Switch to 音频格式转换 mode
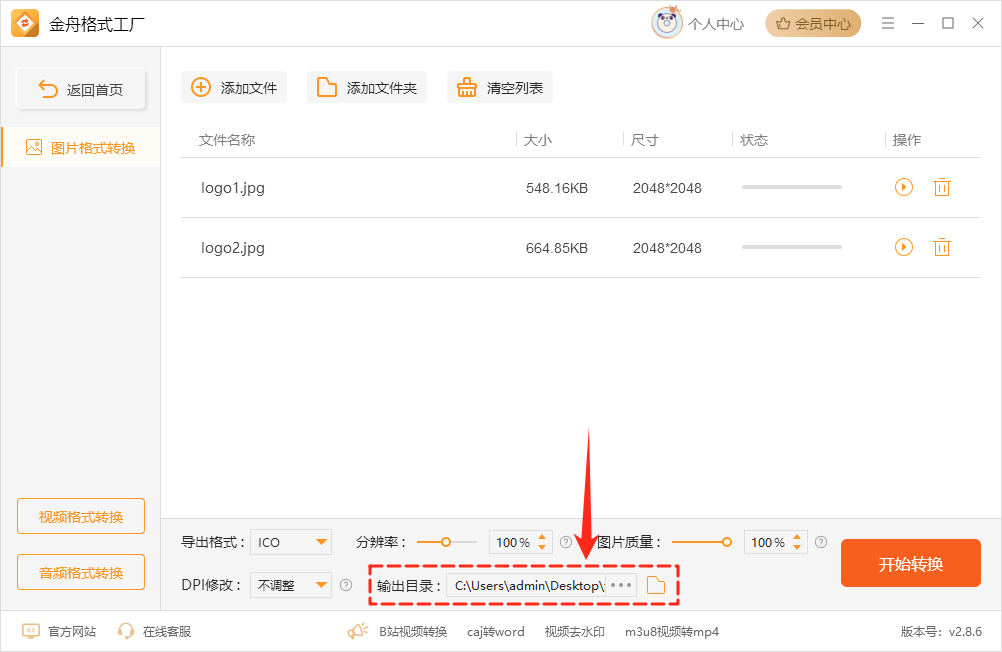Image resolution: width=1002 pixels, height=652 pixels. pos(80,571)
